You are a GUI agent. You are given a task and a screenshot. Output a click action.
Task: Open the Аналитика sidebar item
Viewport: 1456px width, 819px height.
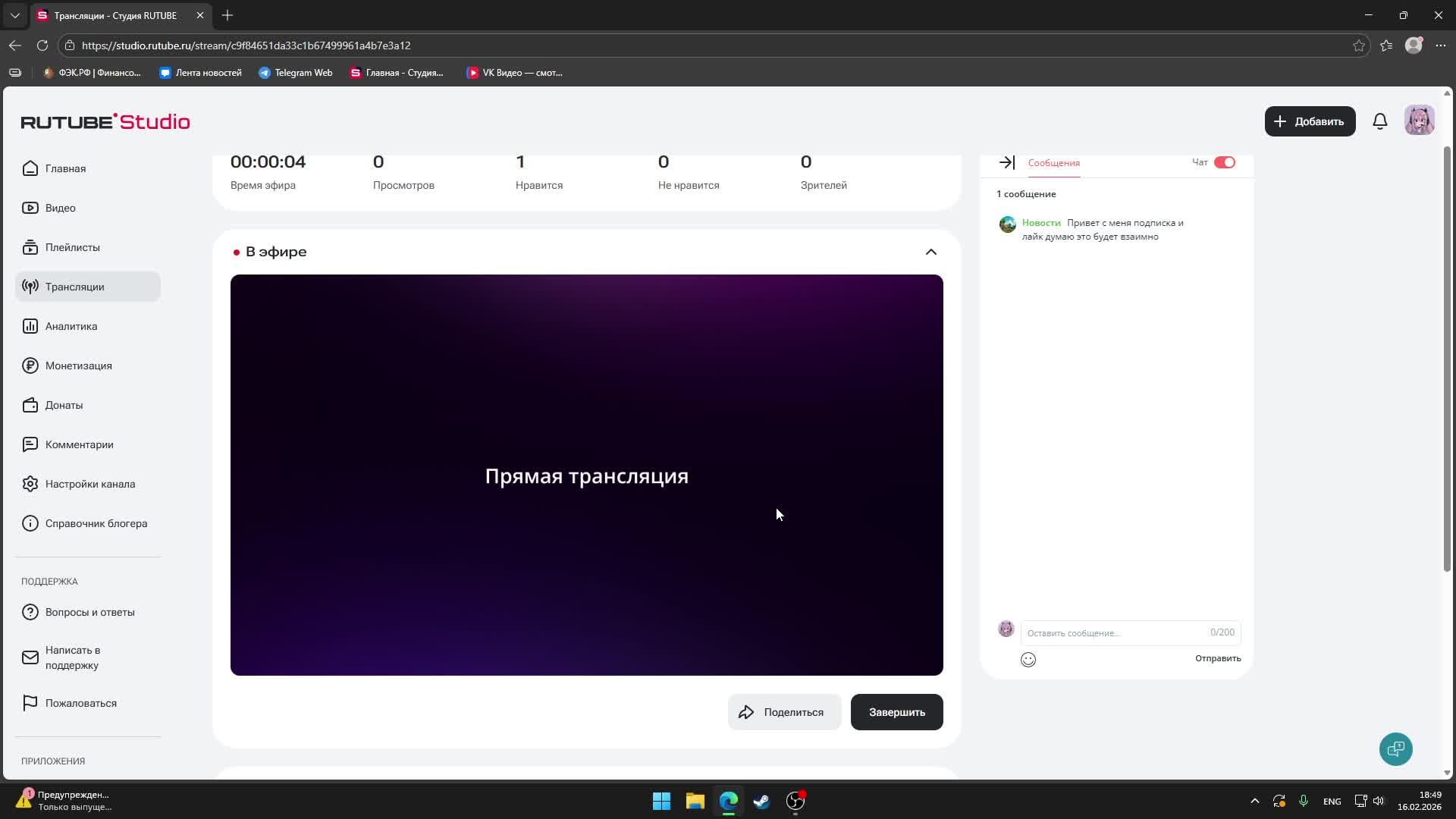pos(71,326)
